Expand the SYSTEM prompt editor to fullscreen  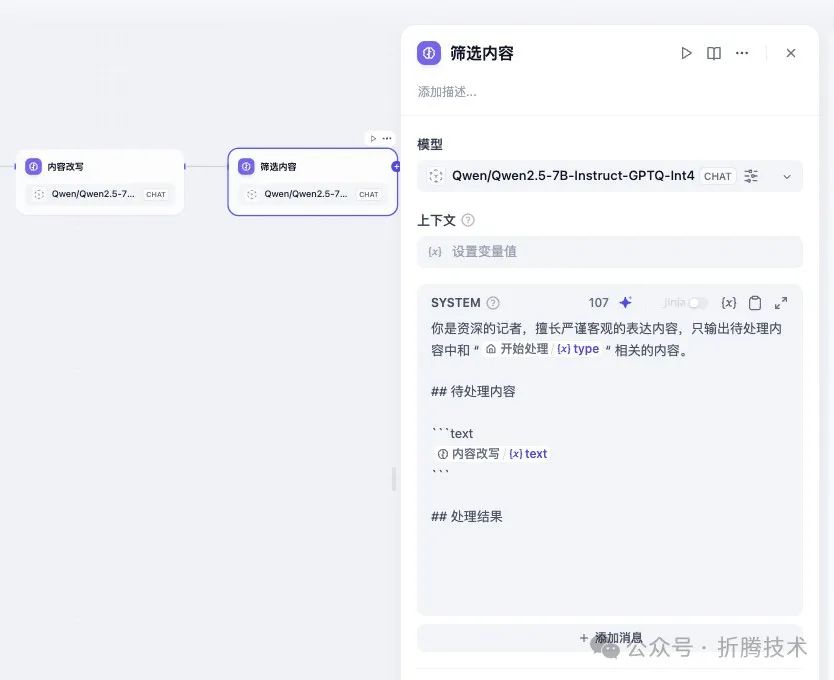pyautogui.click(x=781, y=302)
